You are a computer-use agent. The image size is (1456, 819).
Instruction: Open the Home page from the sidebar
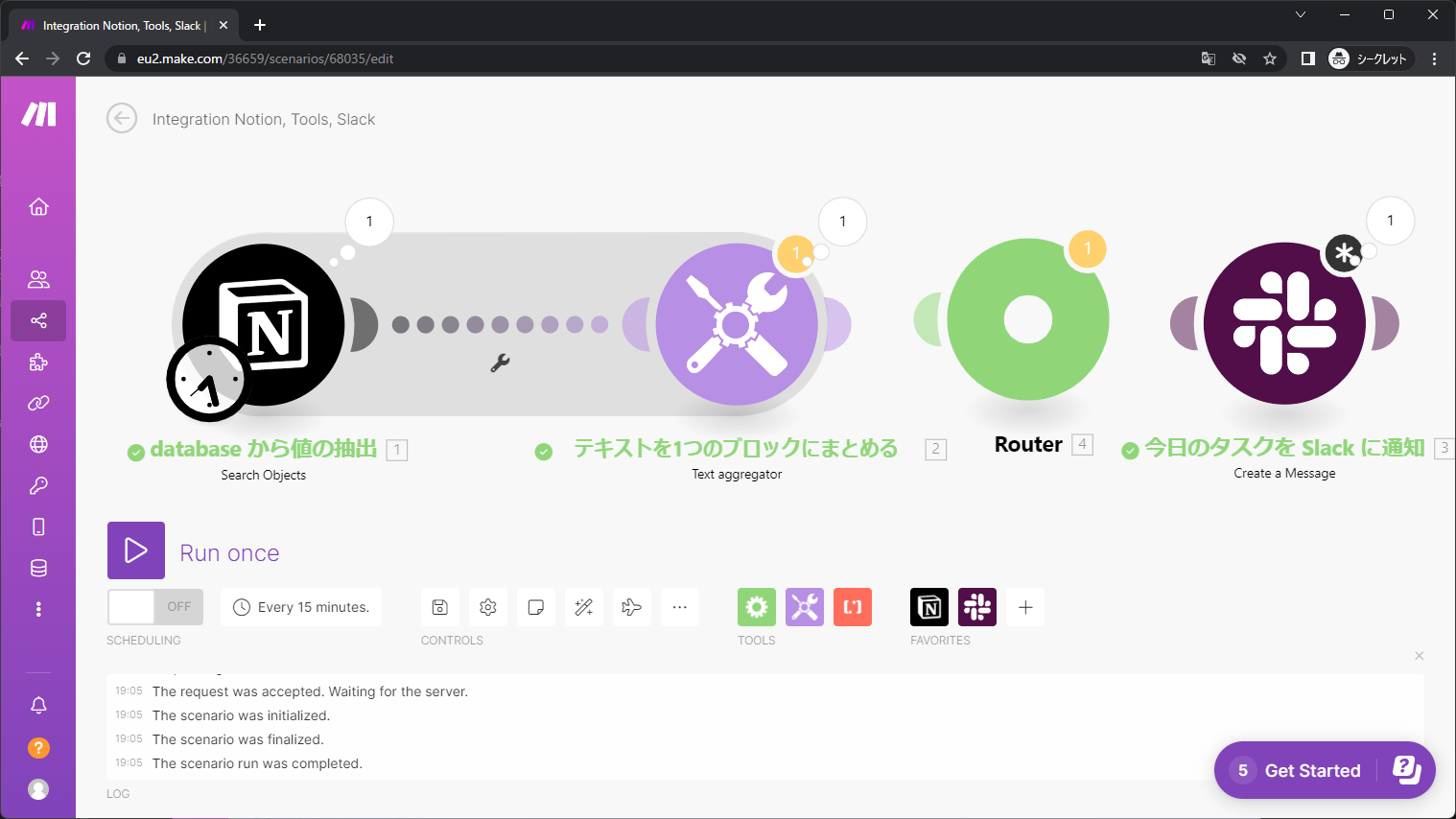point(38,206)
